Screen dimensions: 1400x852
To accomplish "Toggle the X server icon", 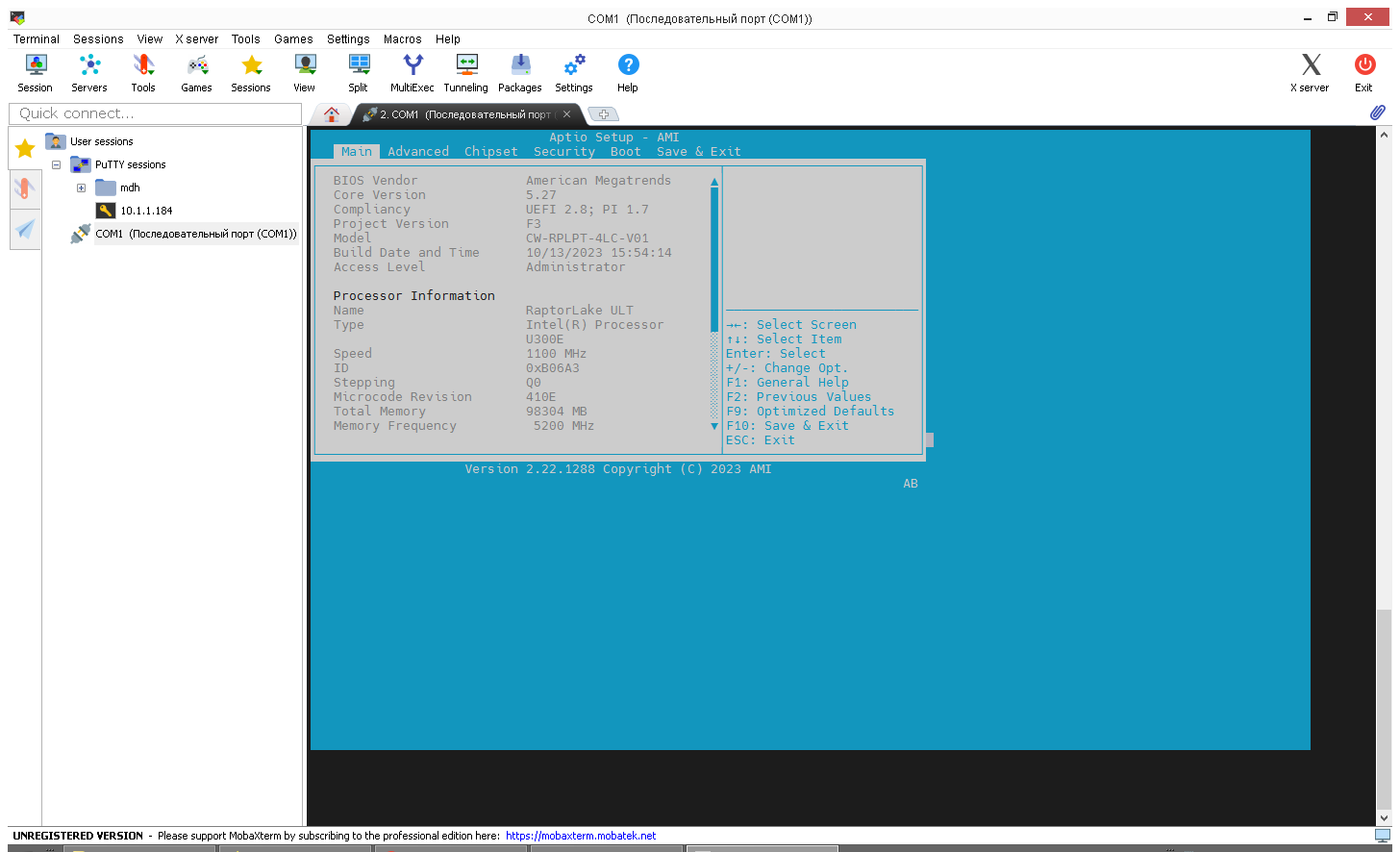I will click(1311, 73).
